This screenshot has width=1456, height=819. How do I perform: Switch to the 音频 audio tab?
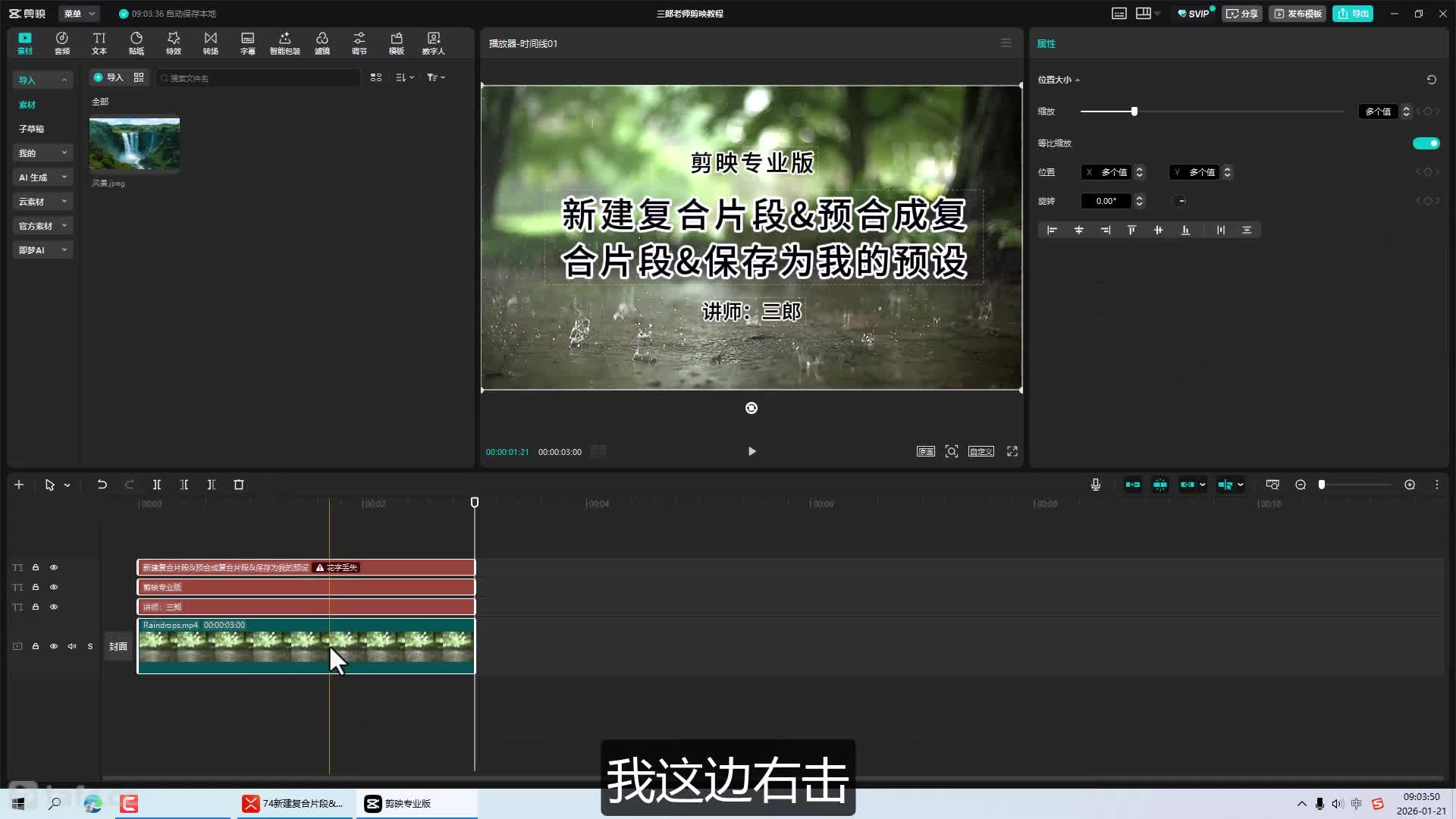(x=62, y=42)
